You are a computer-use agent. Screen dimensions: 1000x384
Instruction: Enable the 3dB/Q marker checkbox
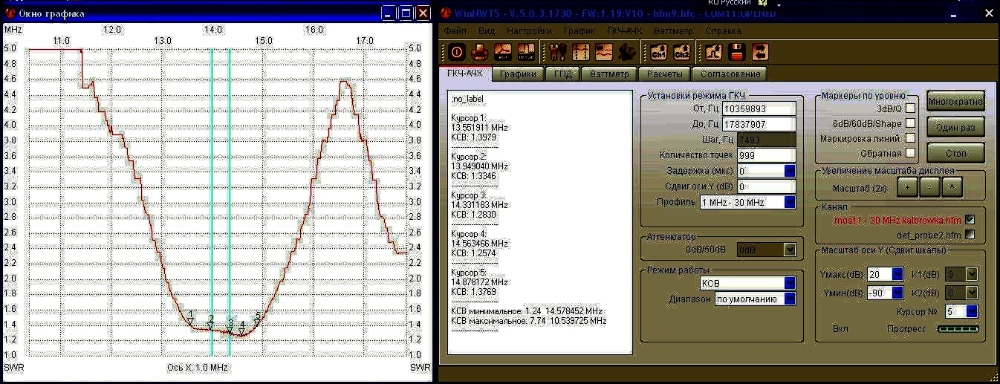tap(911, 108)
